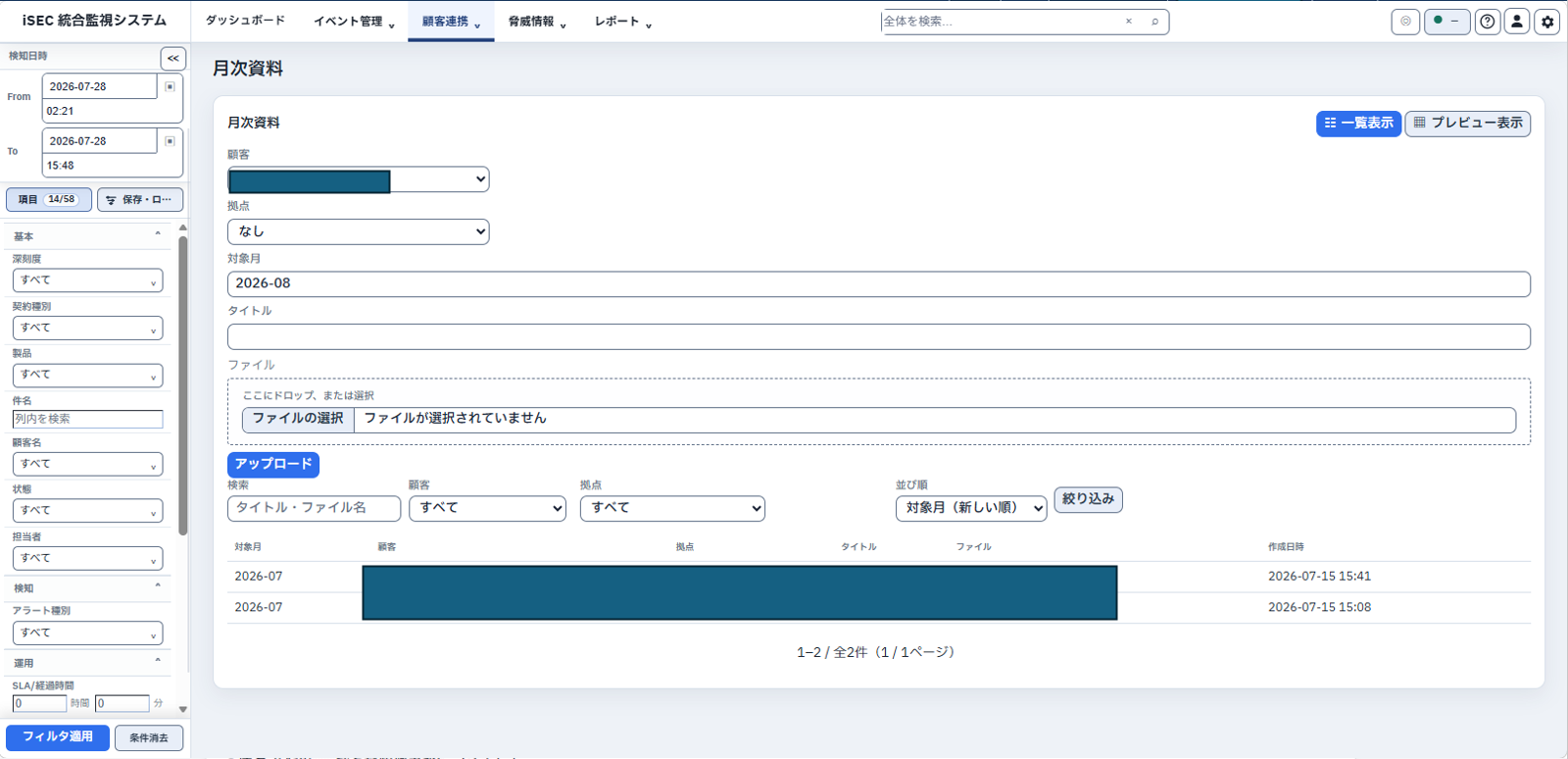Open the 状態 filter dropdown
The image size is (1568, 759).
pos(87,511)
